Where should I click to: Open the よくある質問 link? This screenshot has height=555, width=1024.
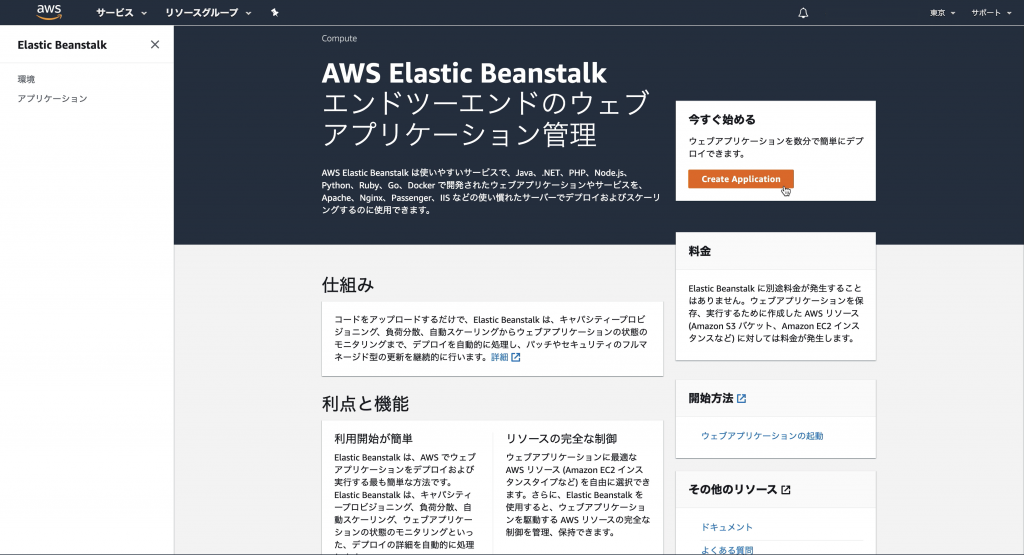pos(727,550)
